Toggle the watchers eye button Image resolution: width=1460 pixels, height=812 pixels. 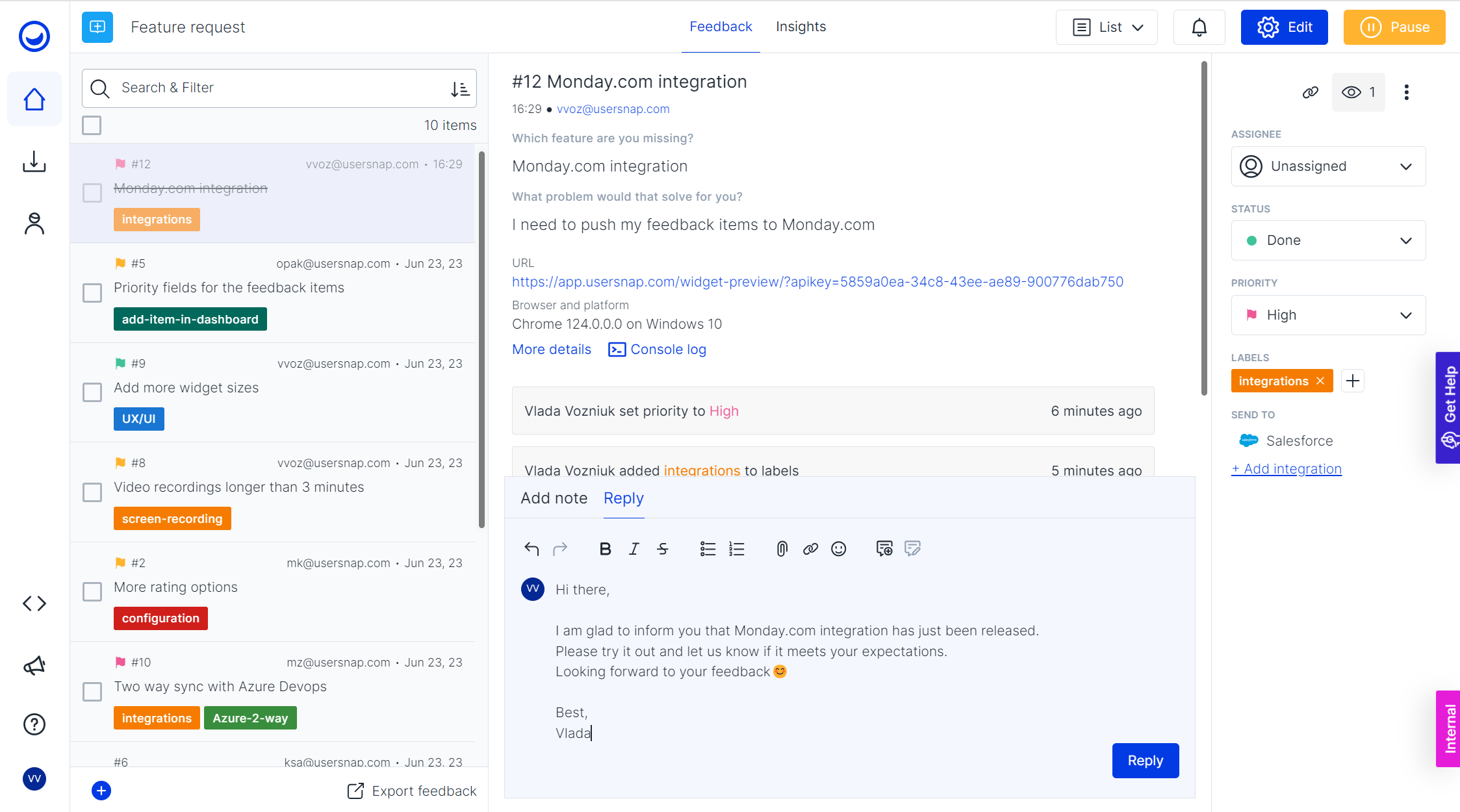click(1358, 92)
